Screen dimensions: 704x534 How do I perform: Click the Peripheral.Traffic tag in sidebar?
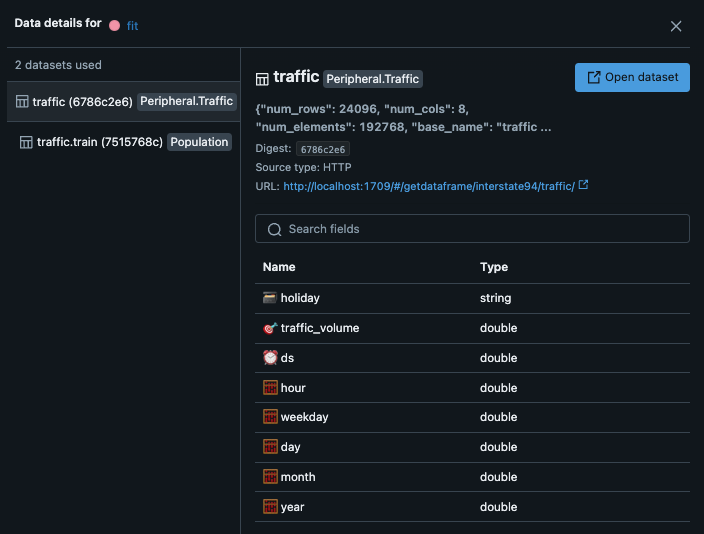[x=186, y=101]
